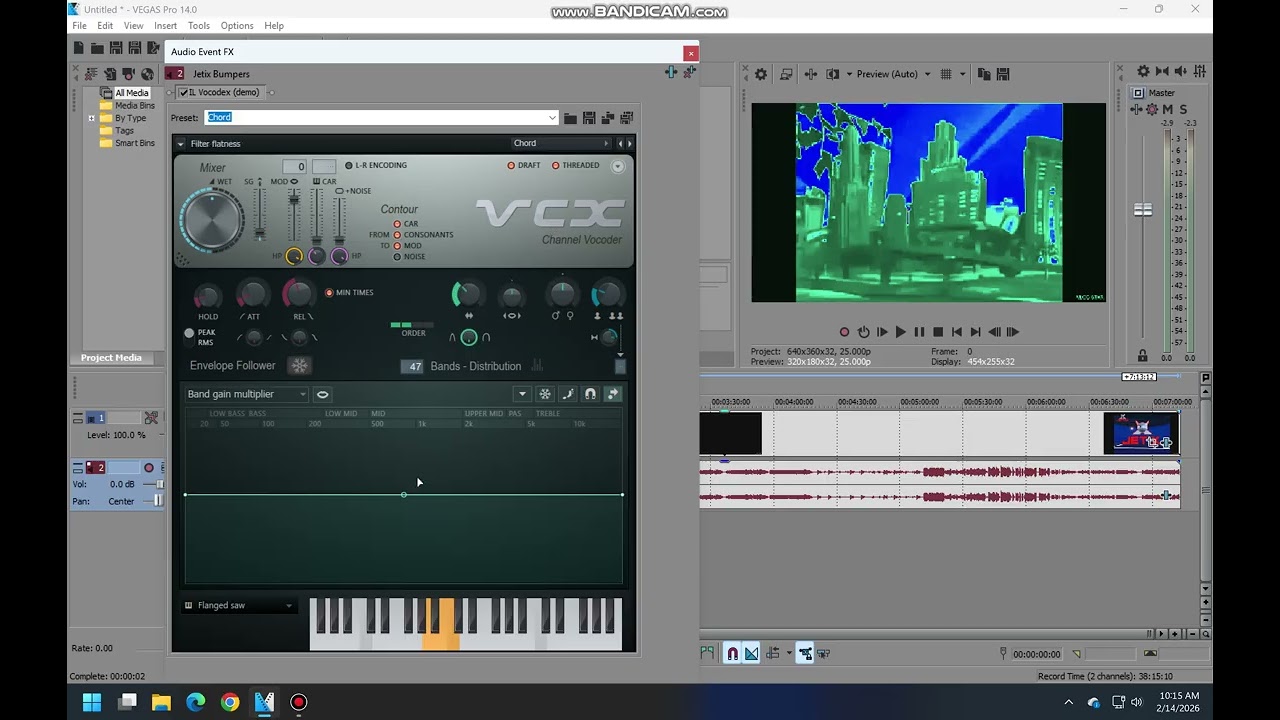Open Microsoft Edge from the taskbar
Image resolution: width=1280 pixels, height=720 pixels.
click(x=195, y=702)
